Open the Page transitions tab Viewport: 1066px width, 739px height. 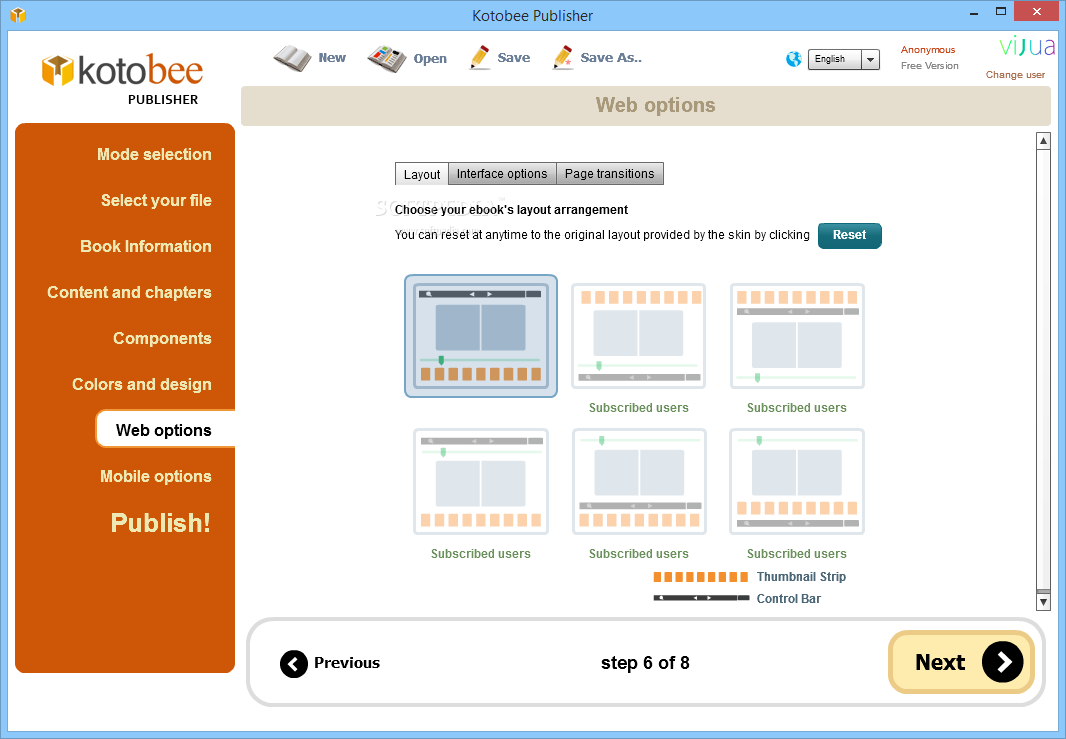point(609,174)
